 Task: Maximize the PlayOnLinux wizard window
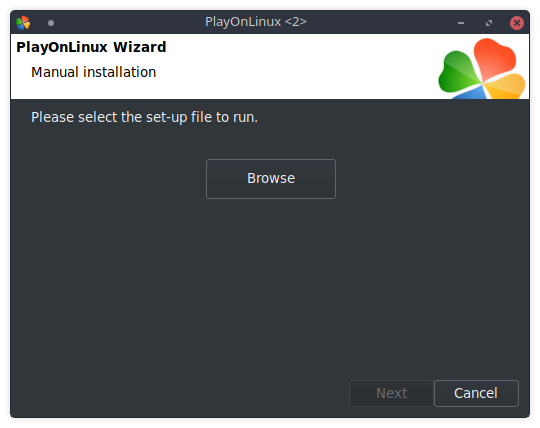tap(489, 23)
